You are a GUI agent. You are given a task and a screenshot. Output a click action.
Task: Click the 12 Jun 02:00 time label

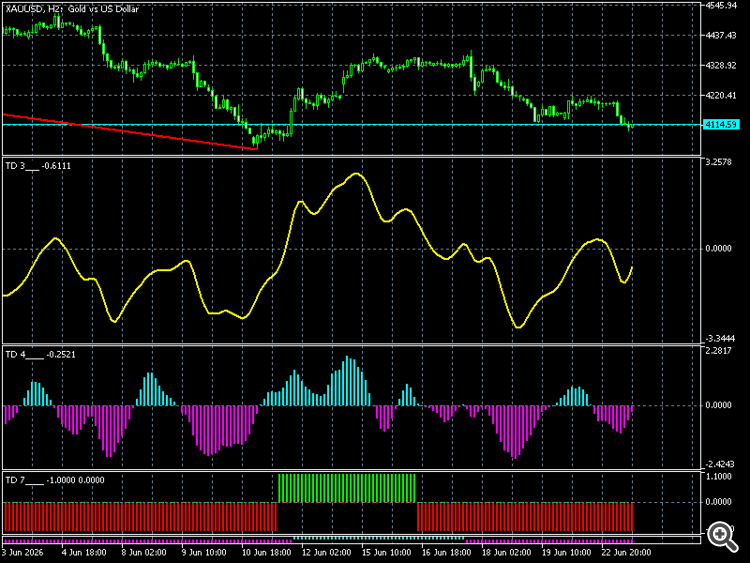pos(326,552)
